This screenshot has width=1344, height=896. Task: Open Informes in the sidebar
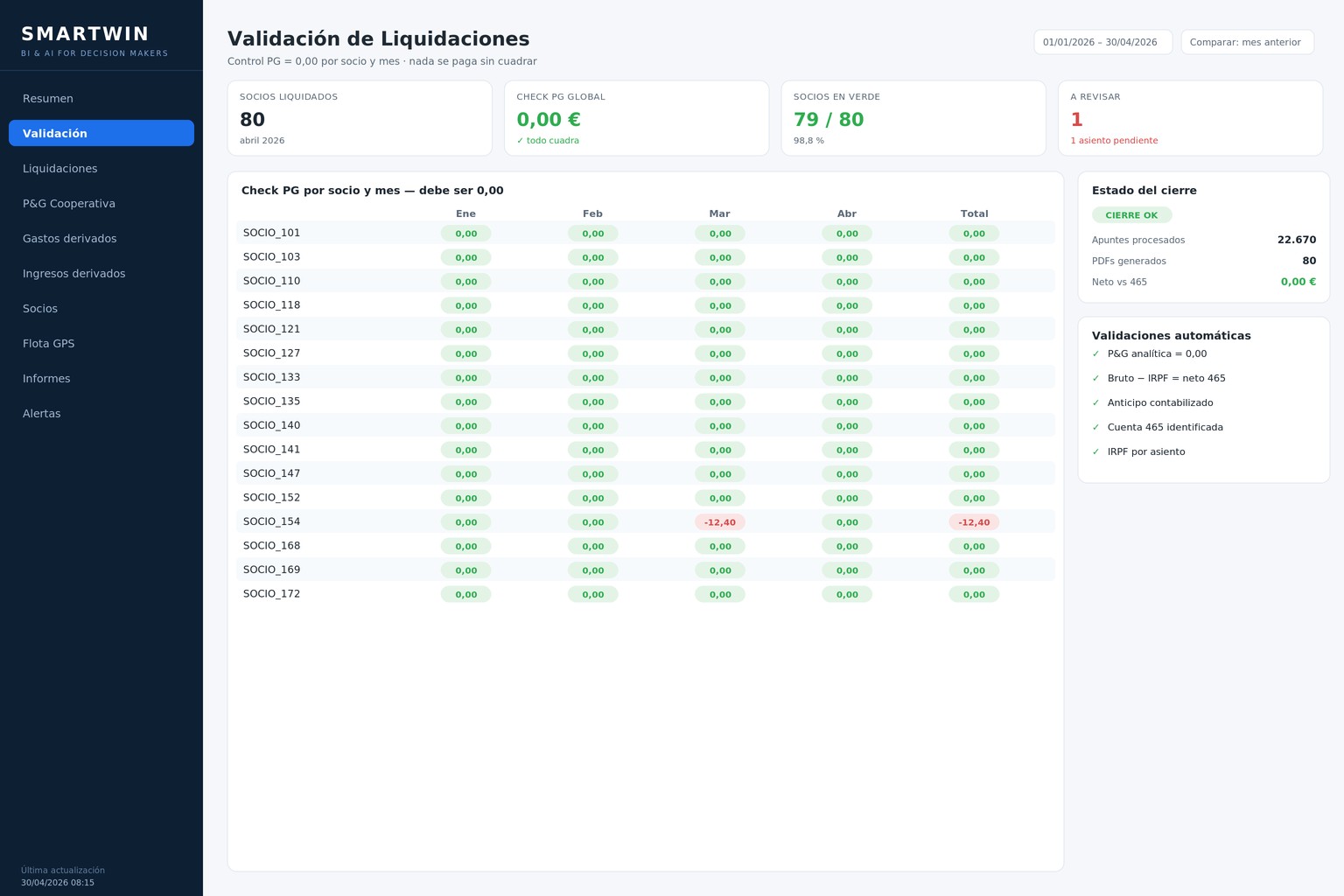(101, 378)
